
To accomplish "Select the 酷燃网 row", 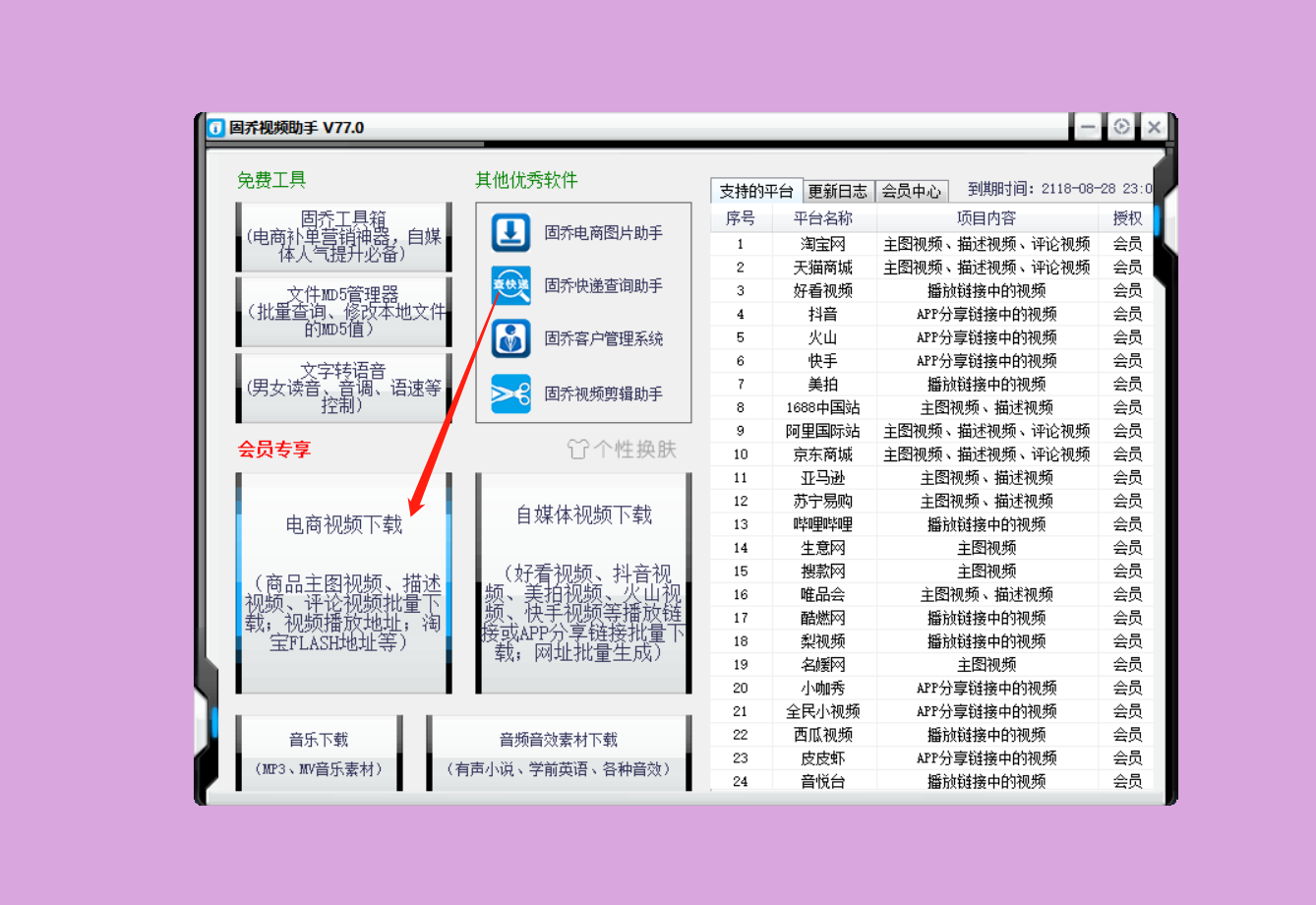I will click(931, 618).
